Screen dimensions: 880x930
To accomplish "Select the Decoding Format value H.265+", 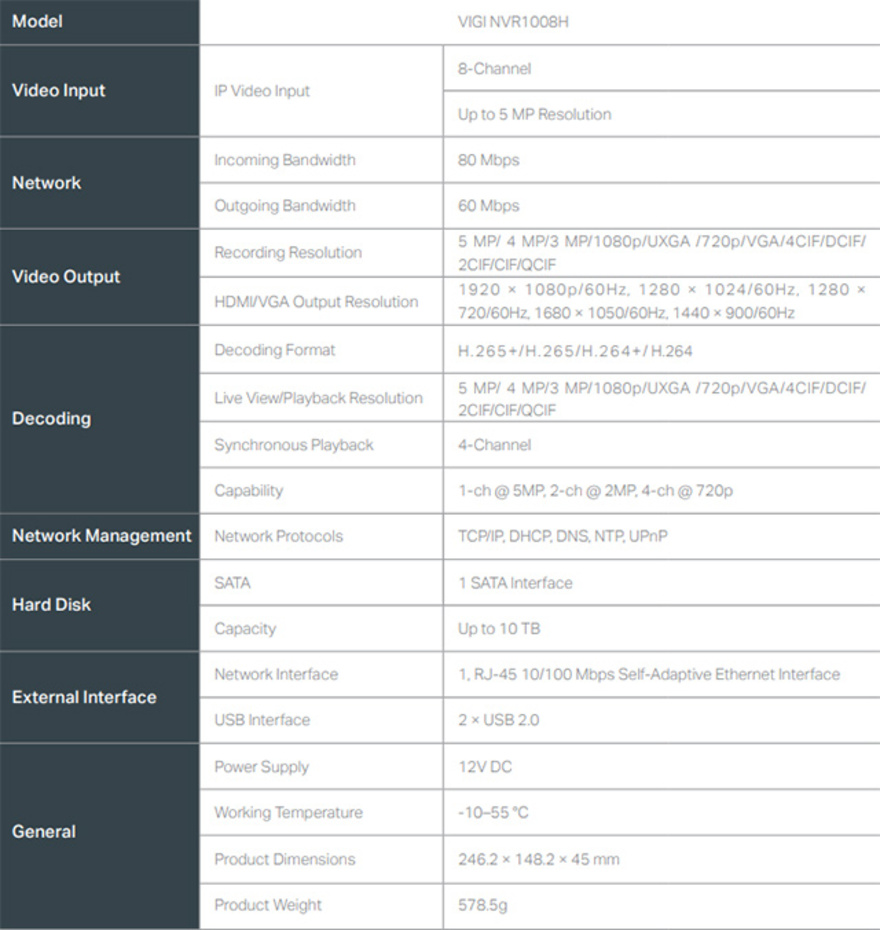I will pos(575,351).
